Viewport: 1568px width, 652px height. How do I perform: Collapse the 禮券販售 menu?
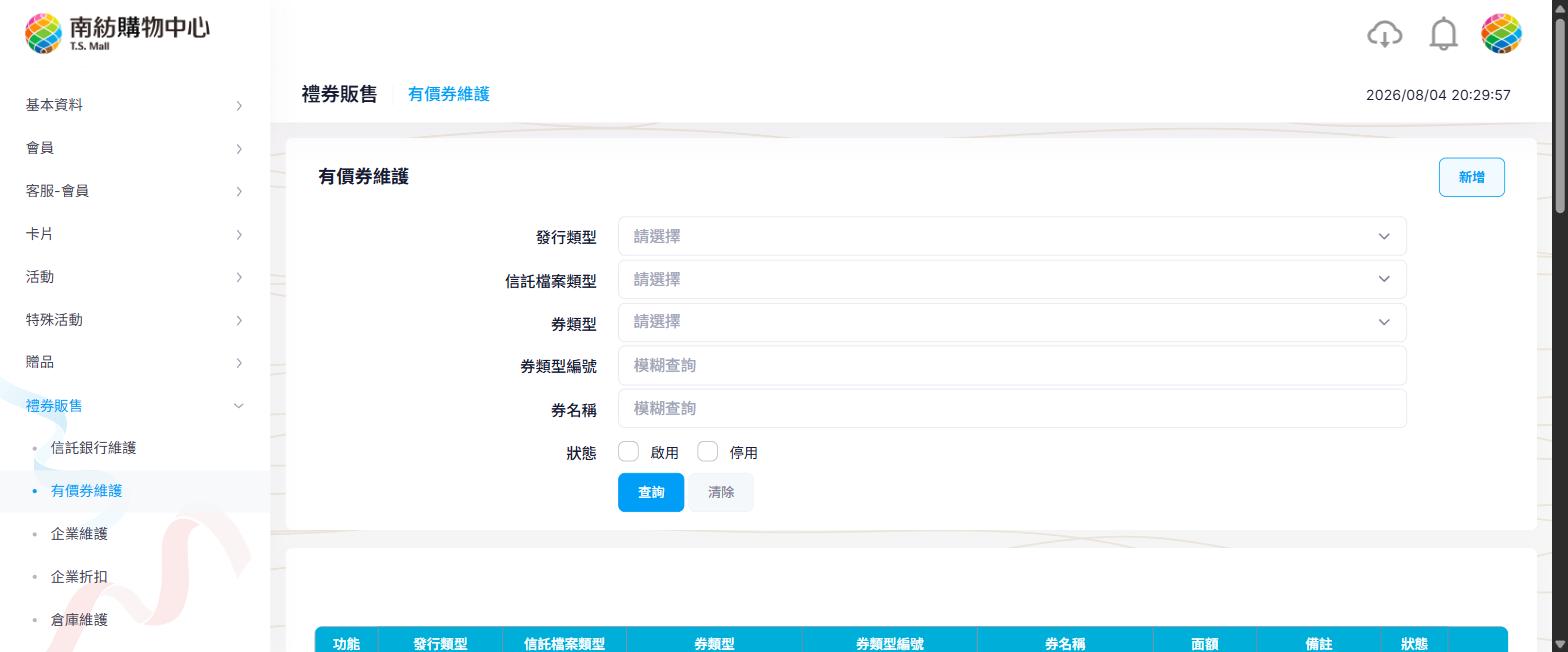tap(135, 405)
